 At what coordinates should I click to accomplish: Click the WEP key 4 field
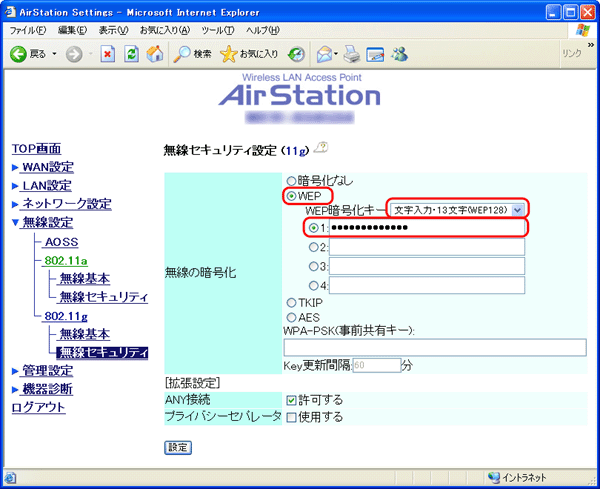pos(427,285)
